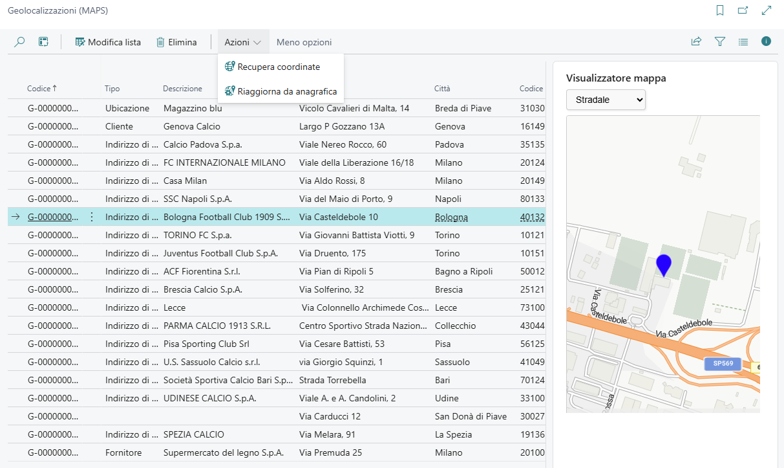Click the SP569 road badge on map

(x=722, y=364)
